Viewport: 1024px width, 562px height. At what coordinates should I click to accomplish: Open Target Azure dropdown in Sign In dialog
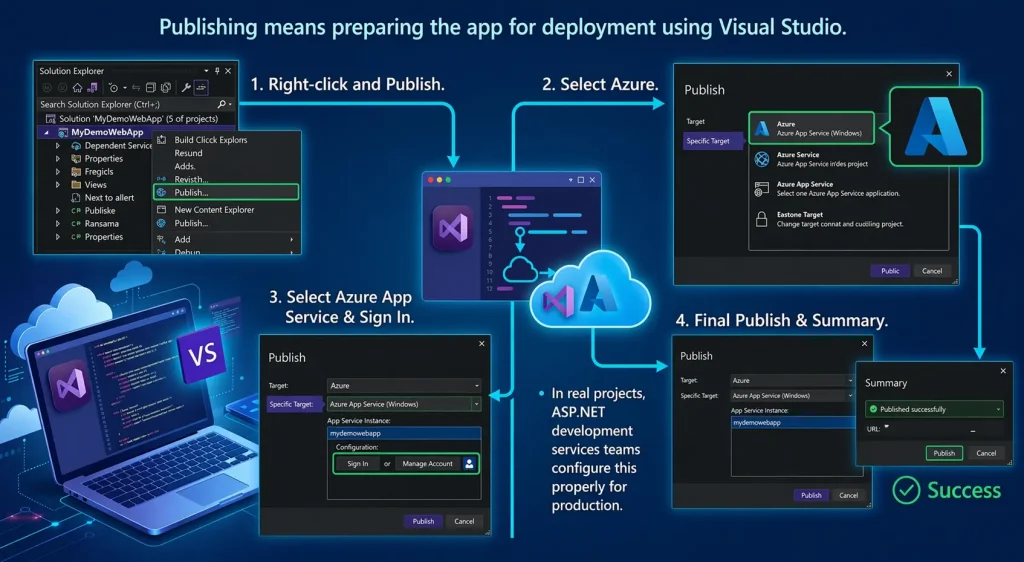click(476, 386)
